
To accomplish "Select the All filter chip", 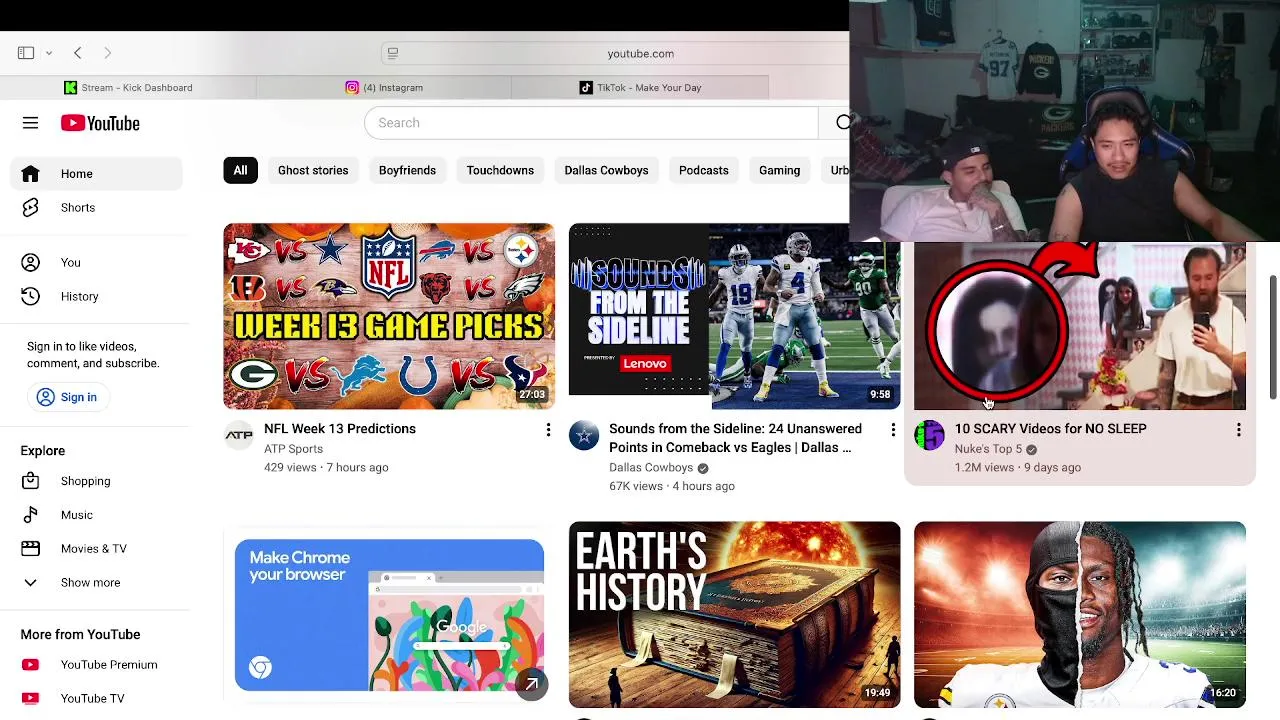I will point(240,170).
